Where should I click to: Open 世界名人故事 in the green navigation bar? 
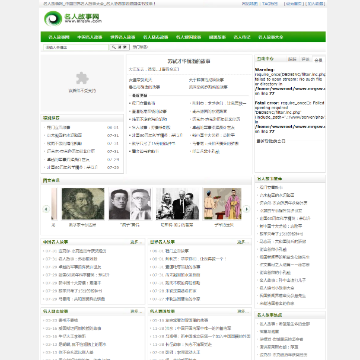pyautogui.click(x=123, y=37)
